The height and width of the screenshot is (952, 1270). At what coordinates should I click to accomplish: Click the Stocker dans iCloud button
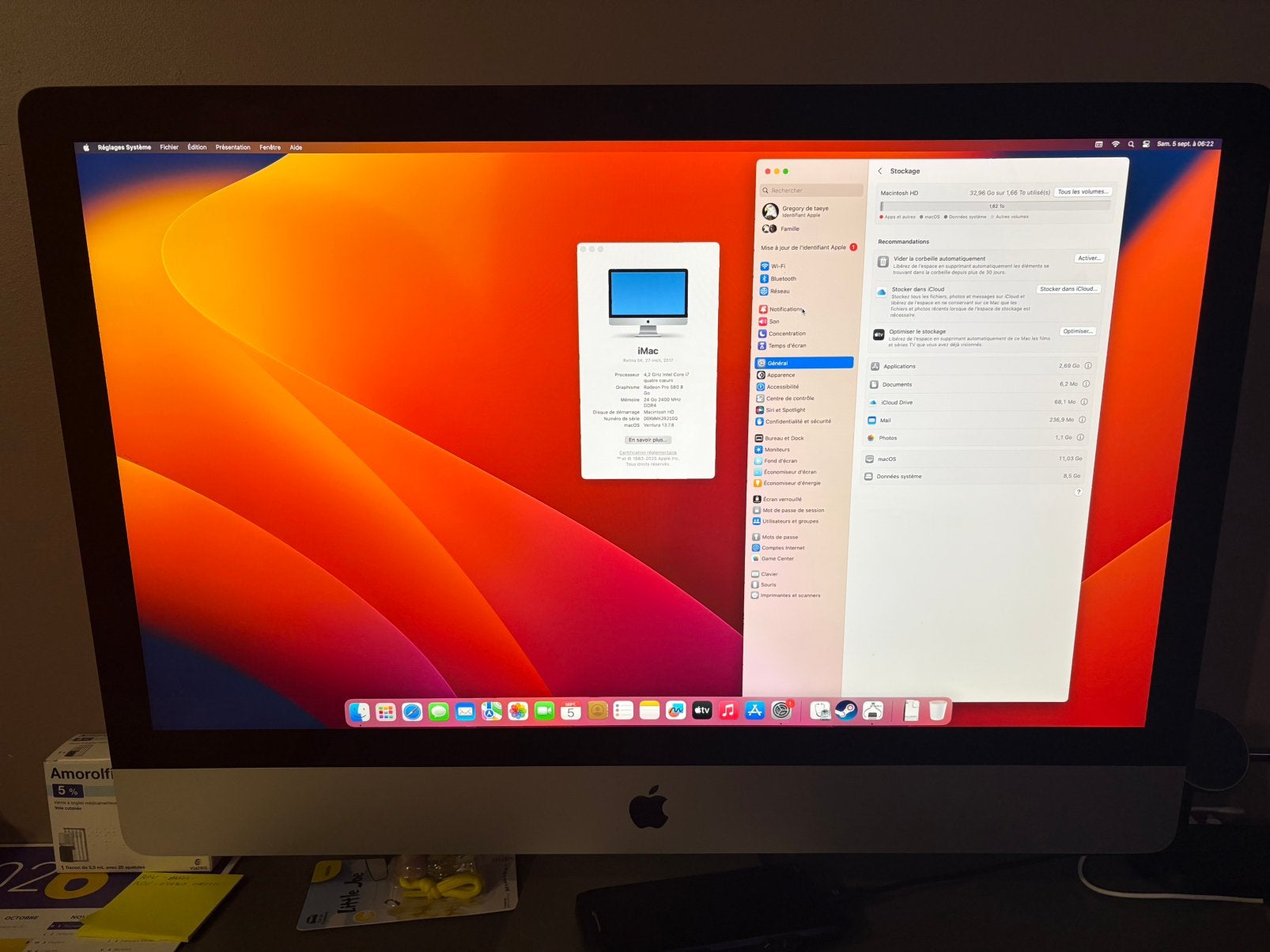pyautogui.click(x=1068, y=289)
